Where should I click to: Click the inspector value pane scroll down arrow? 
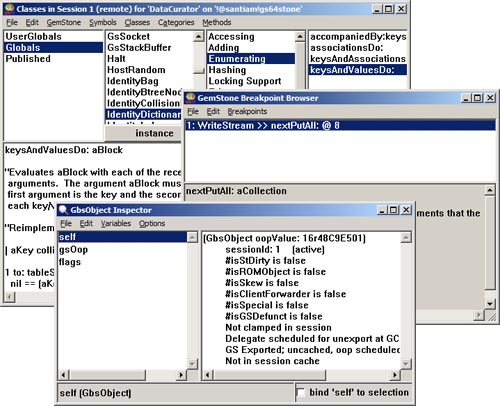406,363
